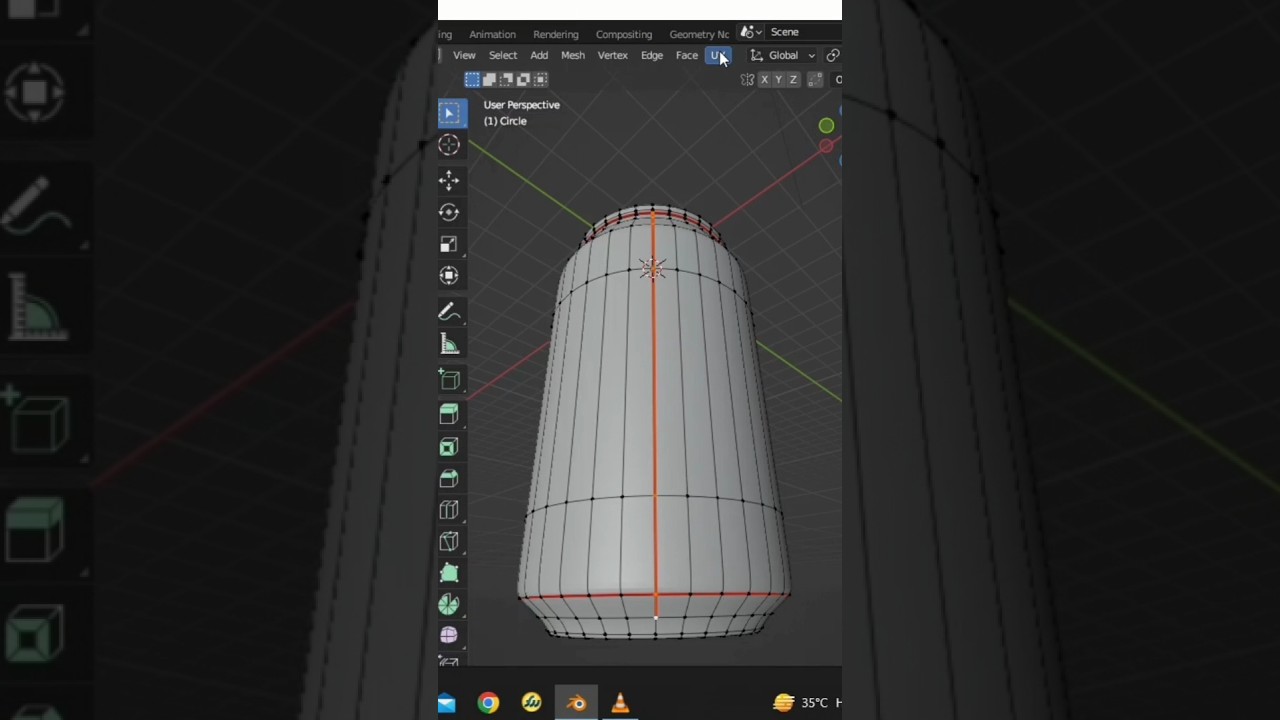Image resolution: width=1280 pixels, height=720 pixels.
Task: Select the Spin tool
Action: click(x=449, y=604)
